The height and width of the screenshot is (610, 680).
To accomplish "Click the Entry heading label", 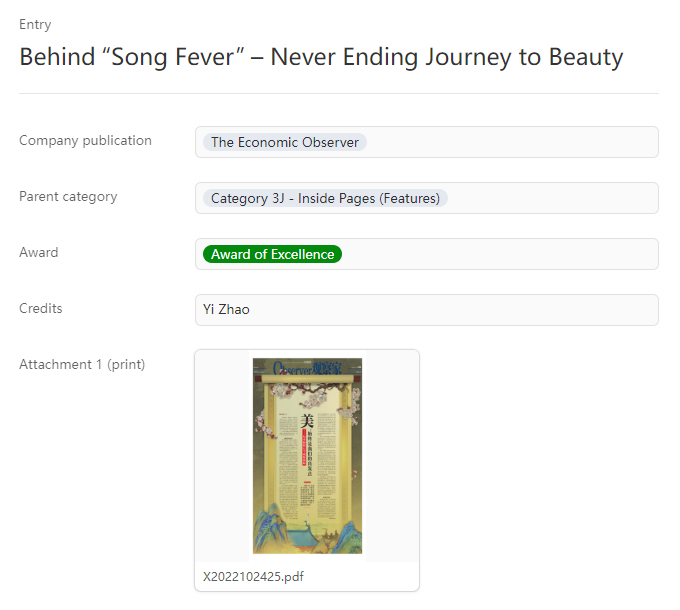I will [x=35, y=24].
